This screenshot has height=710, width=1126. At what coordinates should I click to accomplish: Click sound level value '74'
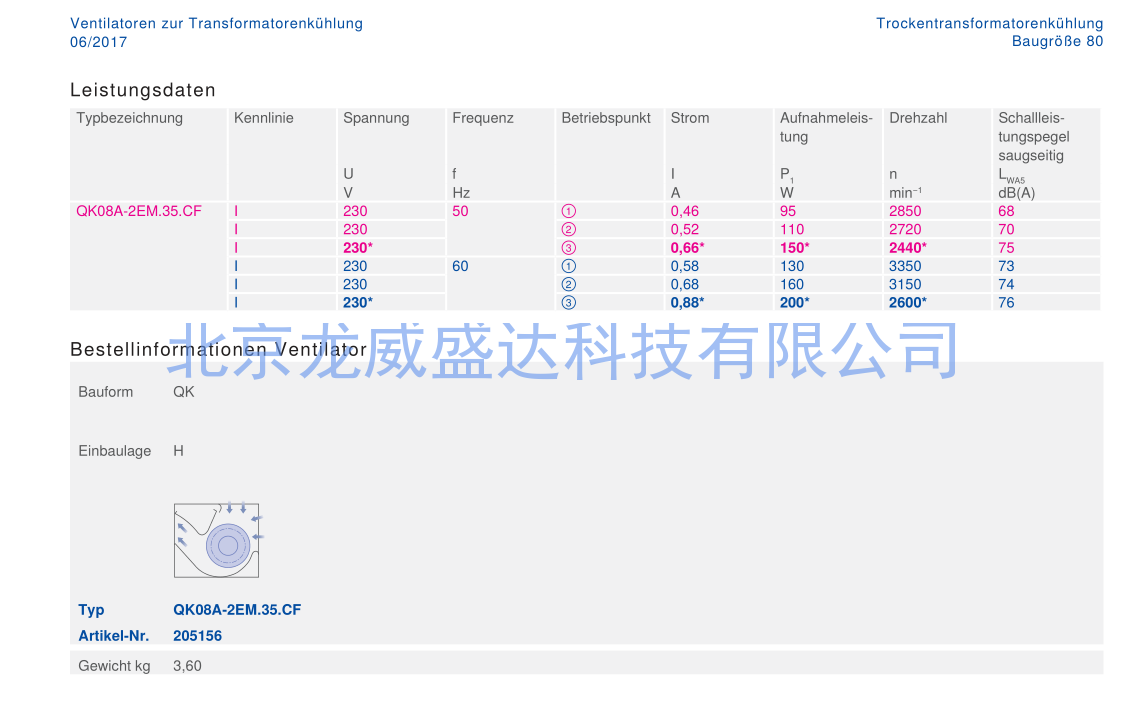pos(1006,284)
